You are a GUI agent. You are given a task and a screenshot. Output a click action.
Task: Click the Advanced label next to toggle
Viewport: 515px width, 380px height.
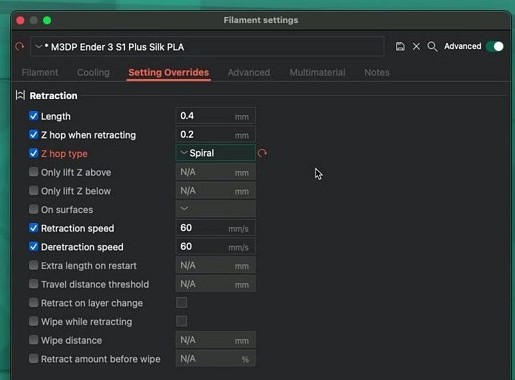pyautogui.click(x=462, y=46)
